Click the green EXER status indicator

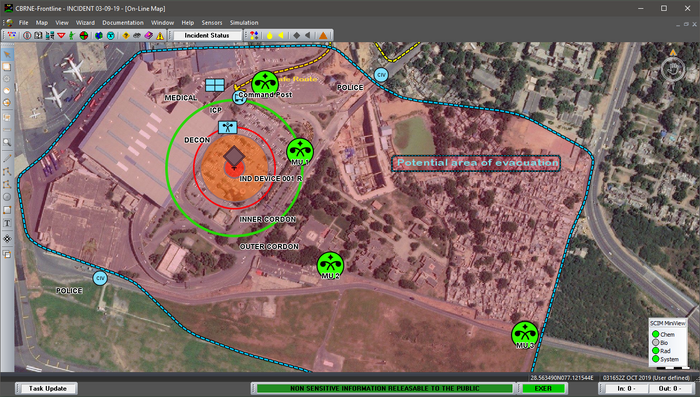click(543, 389)
